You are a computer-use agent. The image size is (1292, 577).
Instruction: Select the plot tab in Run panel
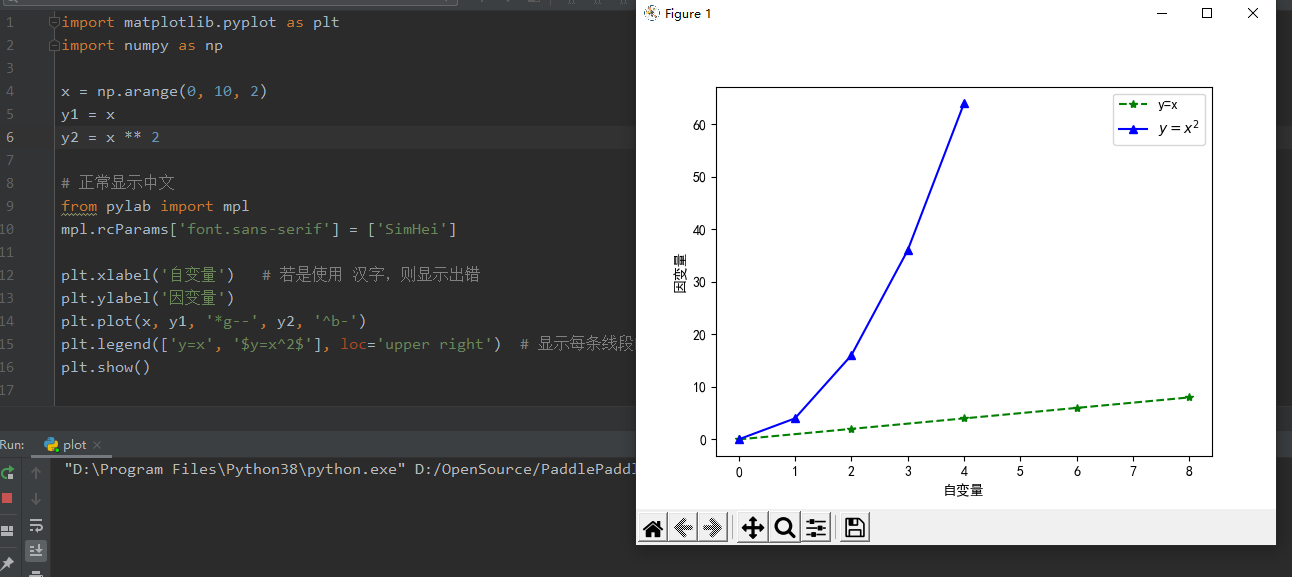click(75, 444)
